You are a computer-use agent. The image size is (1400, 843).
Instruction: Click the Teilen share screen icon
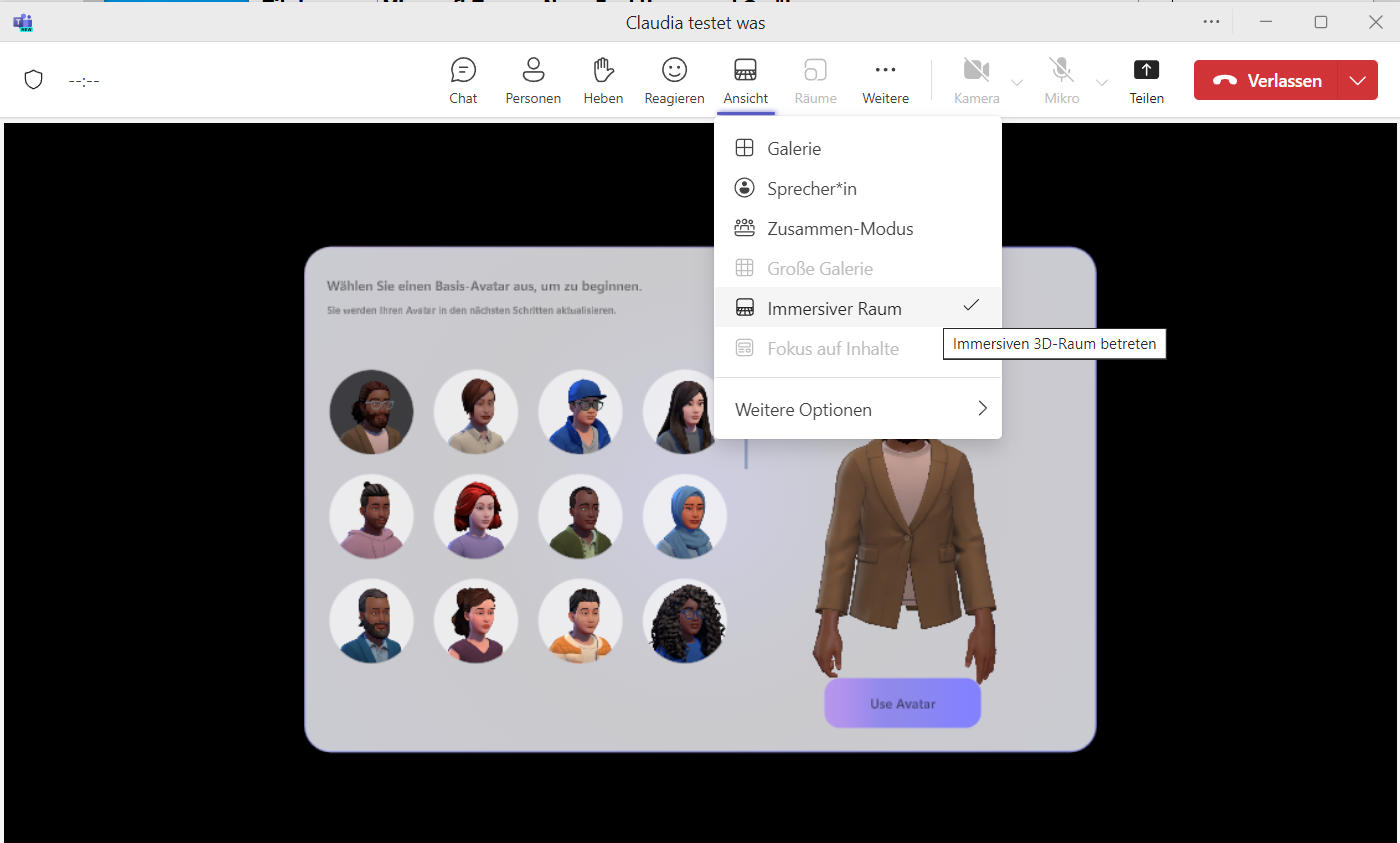click(1146, 70)
